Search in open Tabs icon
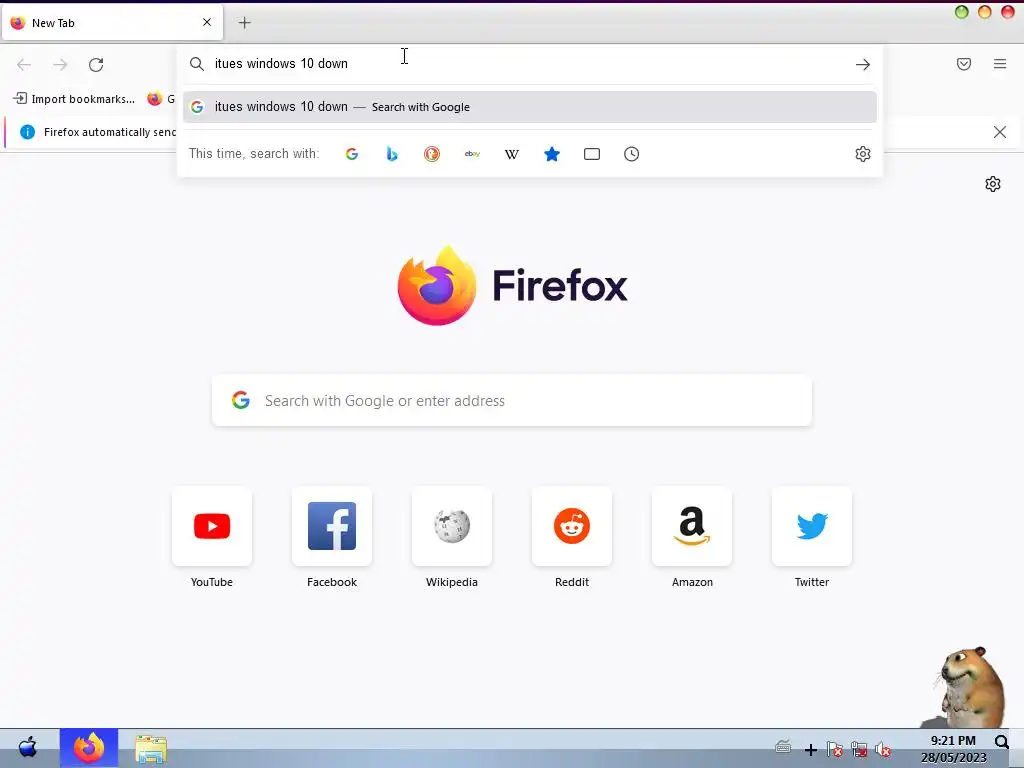Screen dimensions: 1024x768 [592, 154]
